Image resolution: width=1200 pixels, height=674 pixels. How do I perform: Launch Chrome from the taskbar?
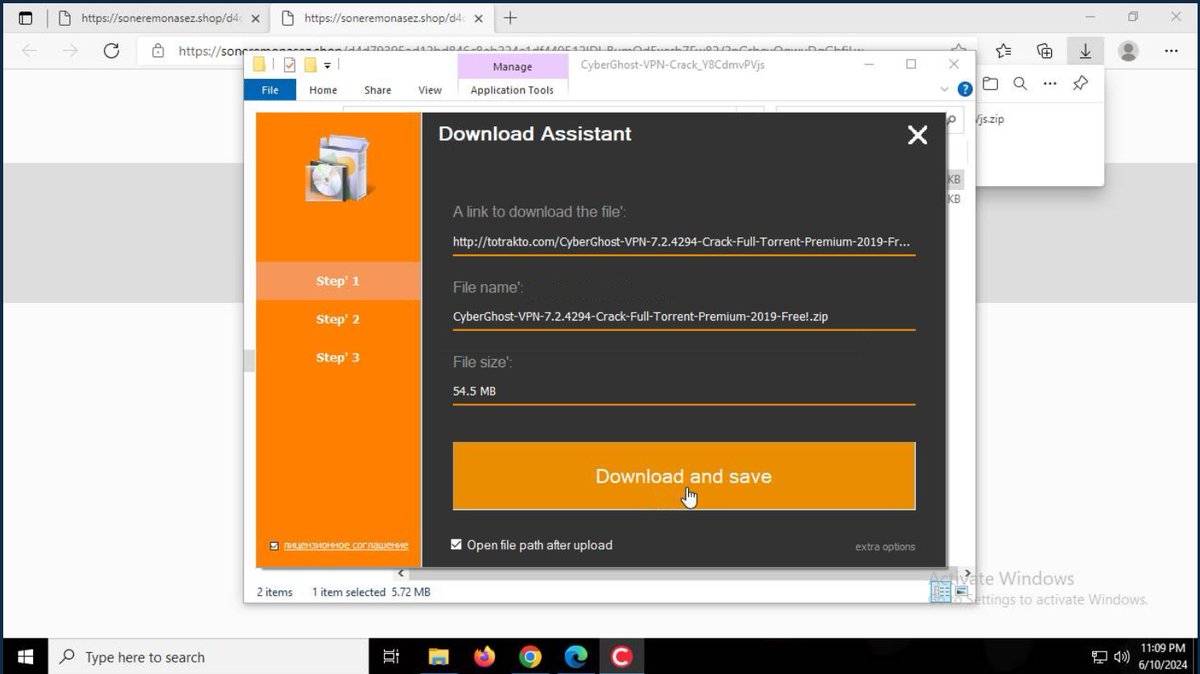pos(530,657)
